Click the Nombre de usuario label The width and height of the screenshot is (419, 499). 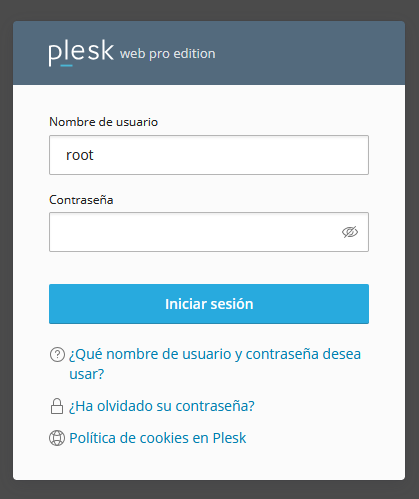click(x=103, y=122)
